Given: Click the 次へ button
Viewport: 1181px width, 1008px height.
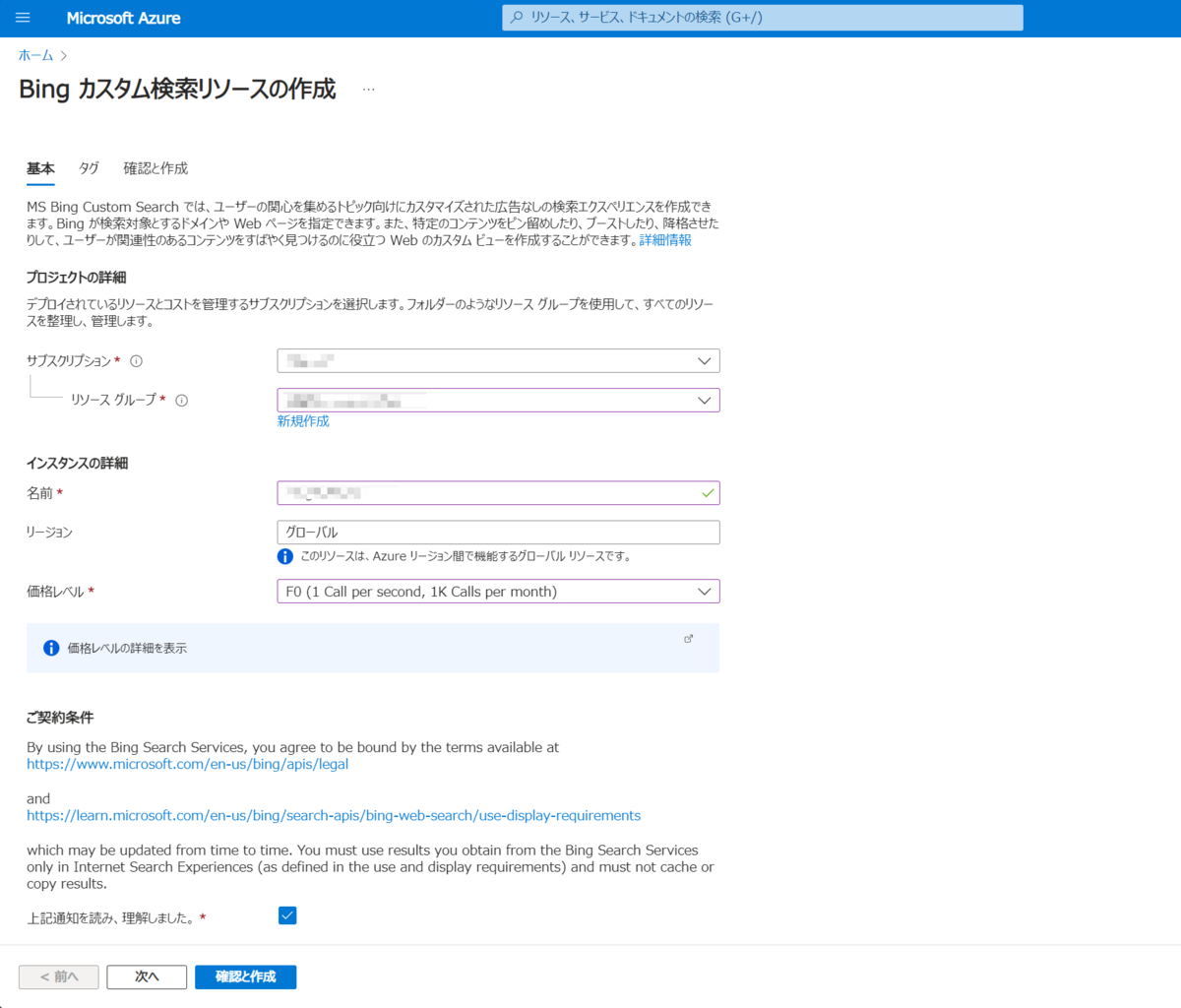Looking at the screenshot, I should tap(147, 976).
